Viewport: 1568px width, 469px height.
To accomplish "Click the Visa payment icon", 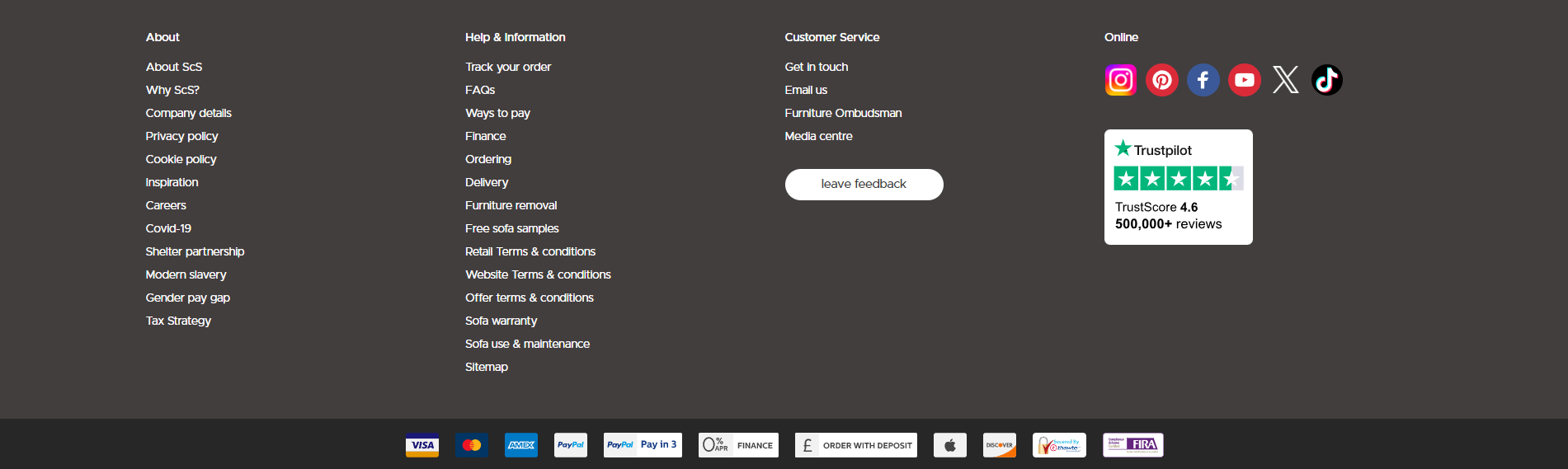I will (422, 445).
